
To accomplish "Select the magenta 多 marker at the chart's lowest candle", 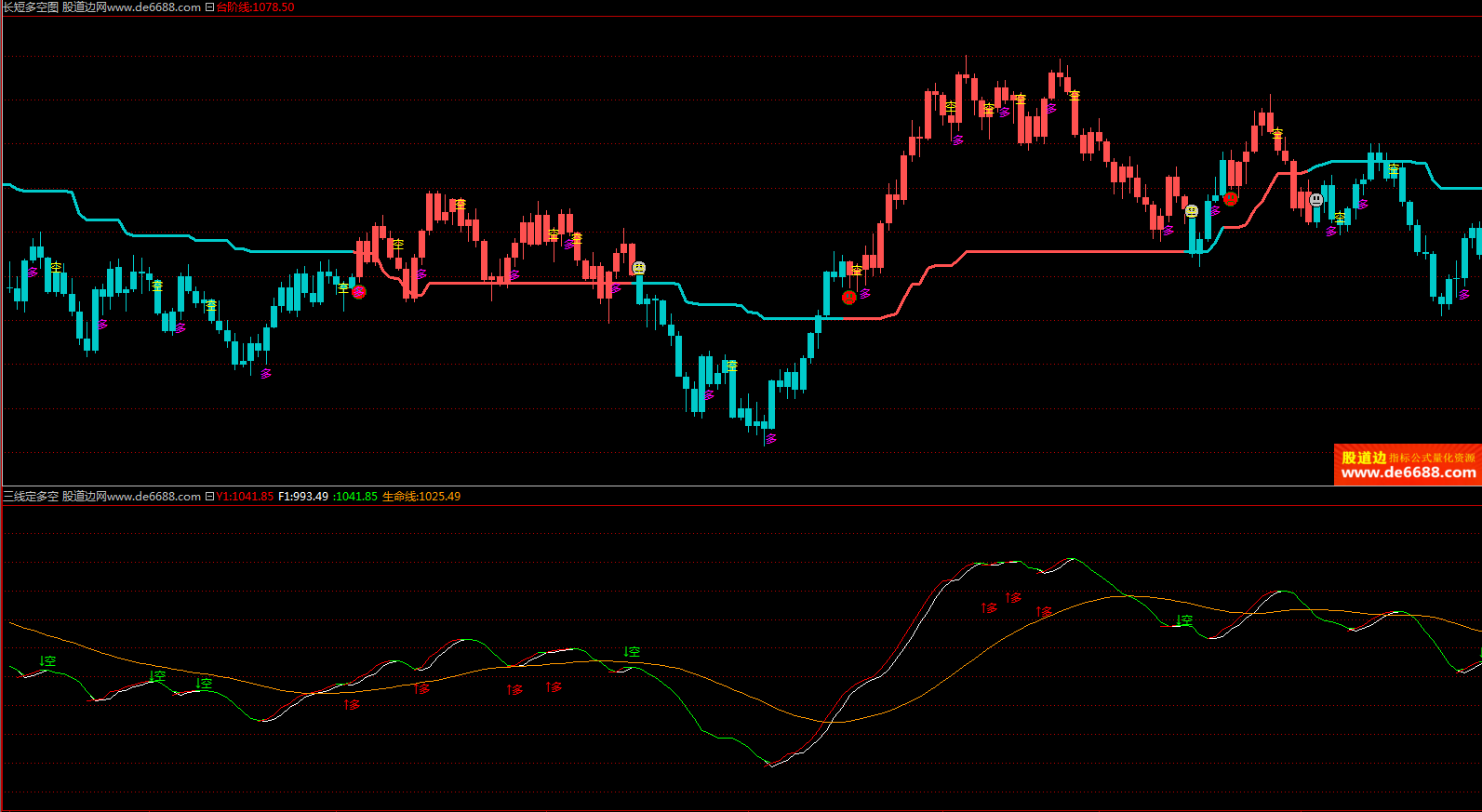I will click(770, 439).
